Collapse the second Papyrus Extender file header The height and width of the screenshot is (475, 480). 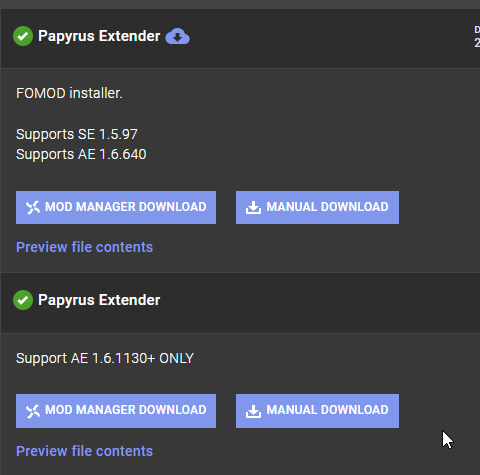pyautogui.click(x=240, y=302)
